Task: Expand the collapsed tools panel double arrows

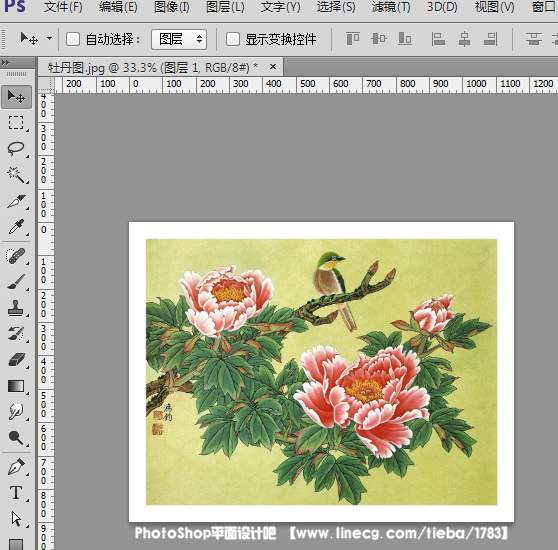Action: click(5, 63)
